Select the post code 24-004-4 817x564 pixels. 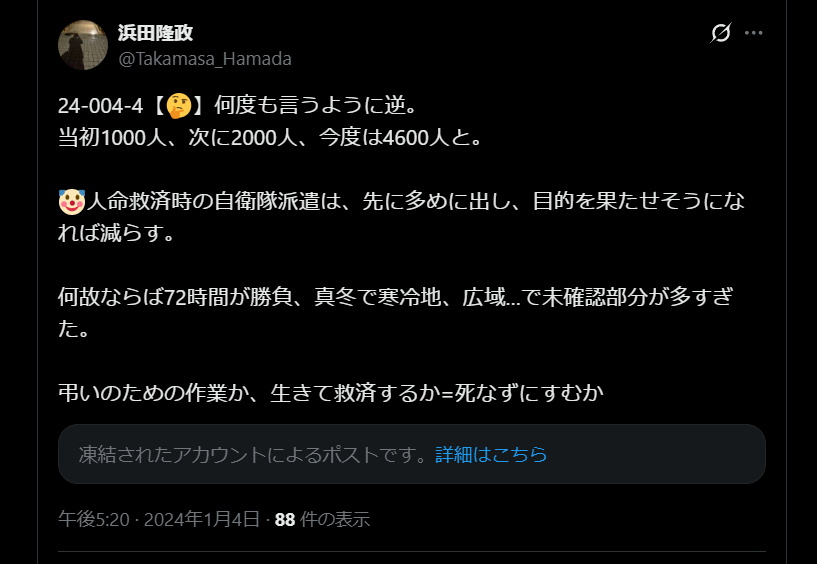[100, 106]
